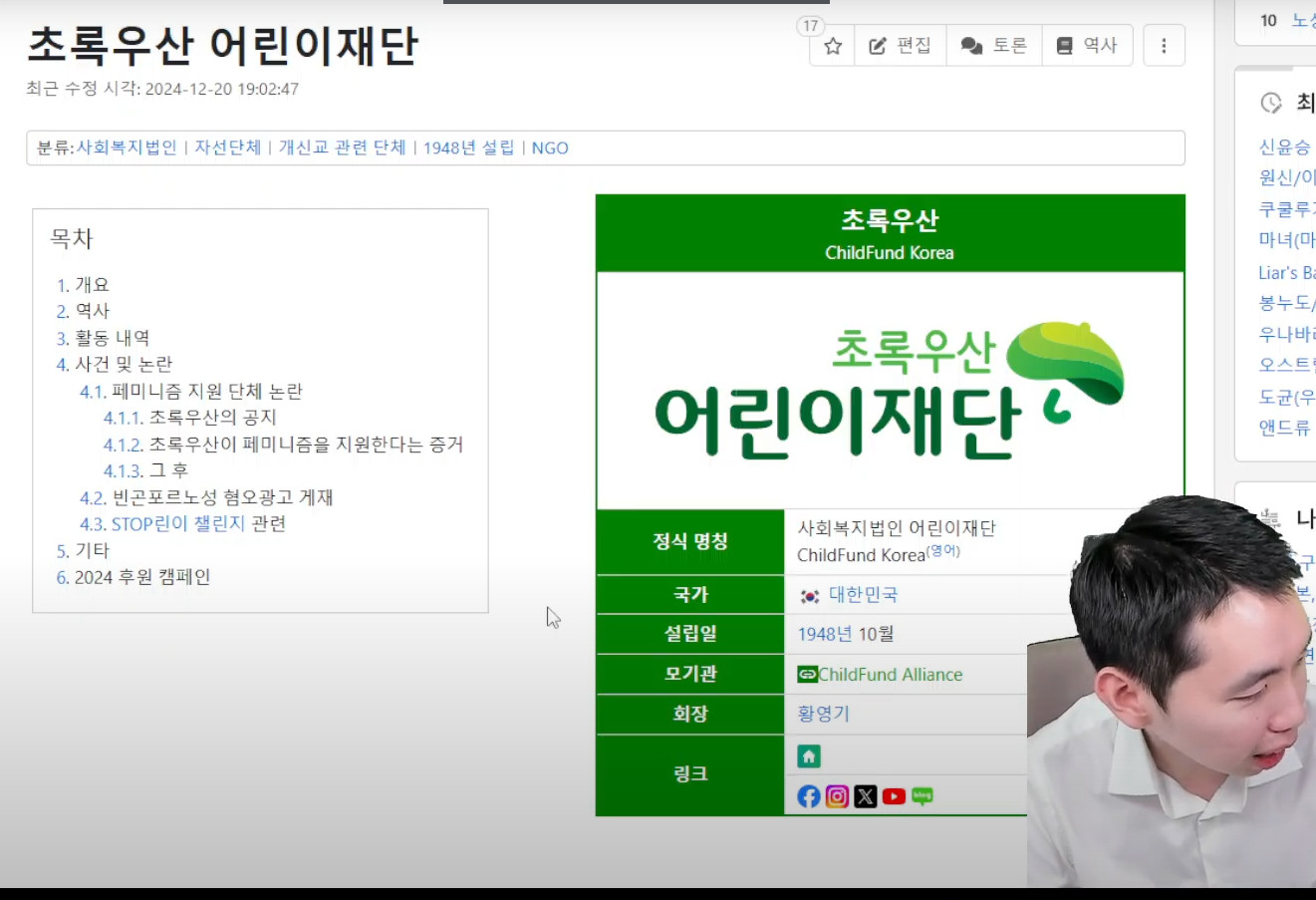Click the 최근 수정 시각 timestamp text
Viewport: 1316px width, 900px height.
(x=162, y=89)
